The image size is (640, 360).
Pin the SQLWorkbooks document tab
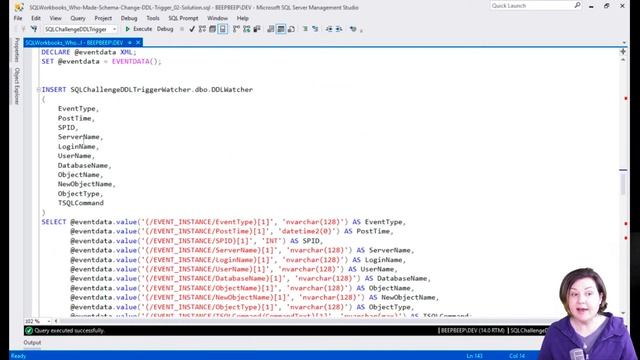(130, 42)
